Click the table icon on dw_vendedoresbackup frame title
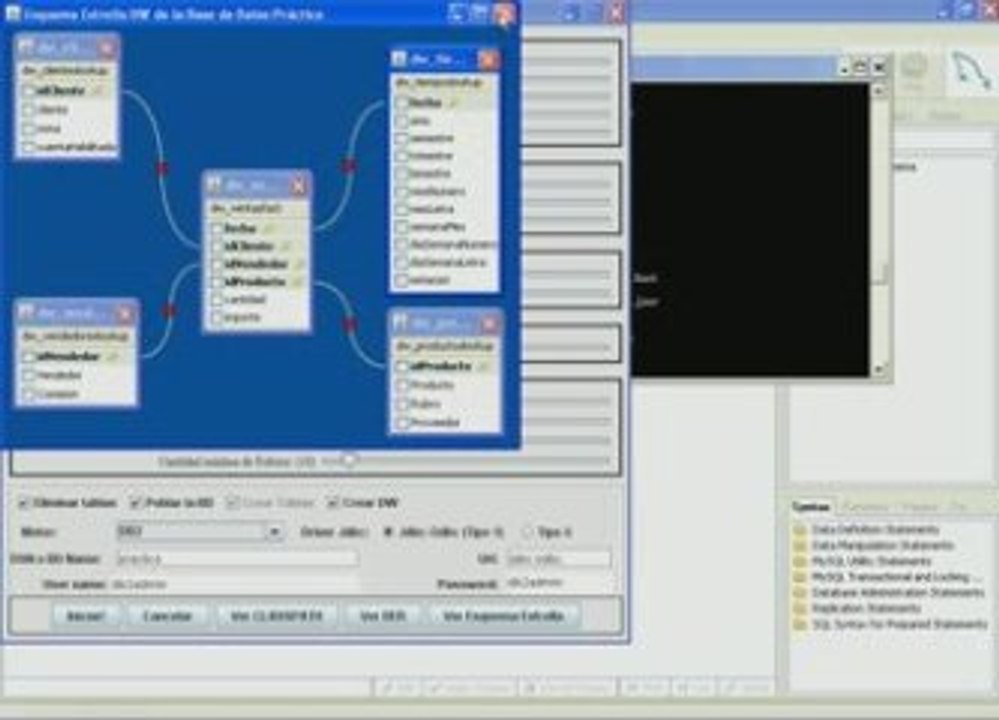The image size is (999, 720). (x=26, y=313)
